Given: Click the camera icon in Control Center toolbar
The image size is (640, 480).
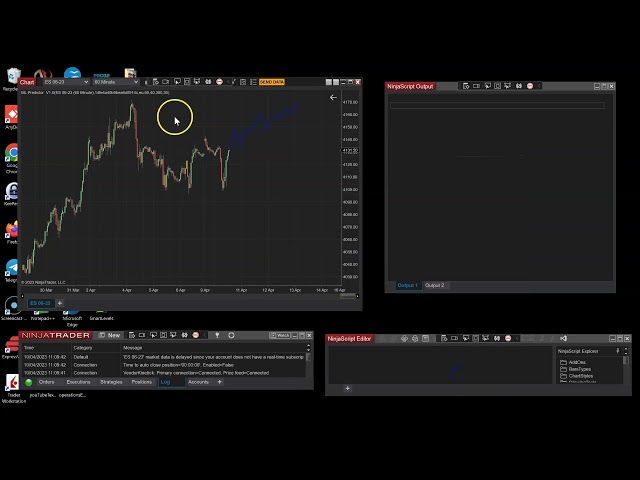Looking at the screenshot, I should point(142,335).
